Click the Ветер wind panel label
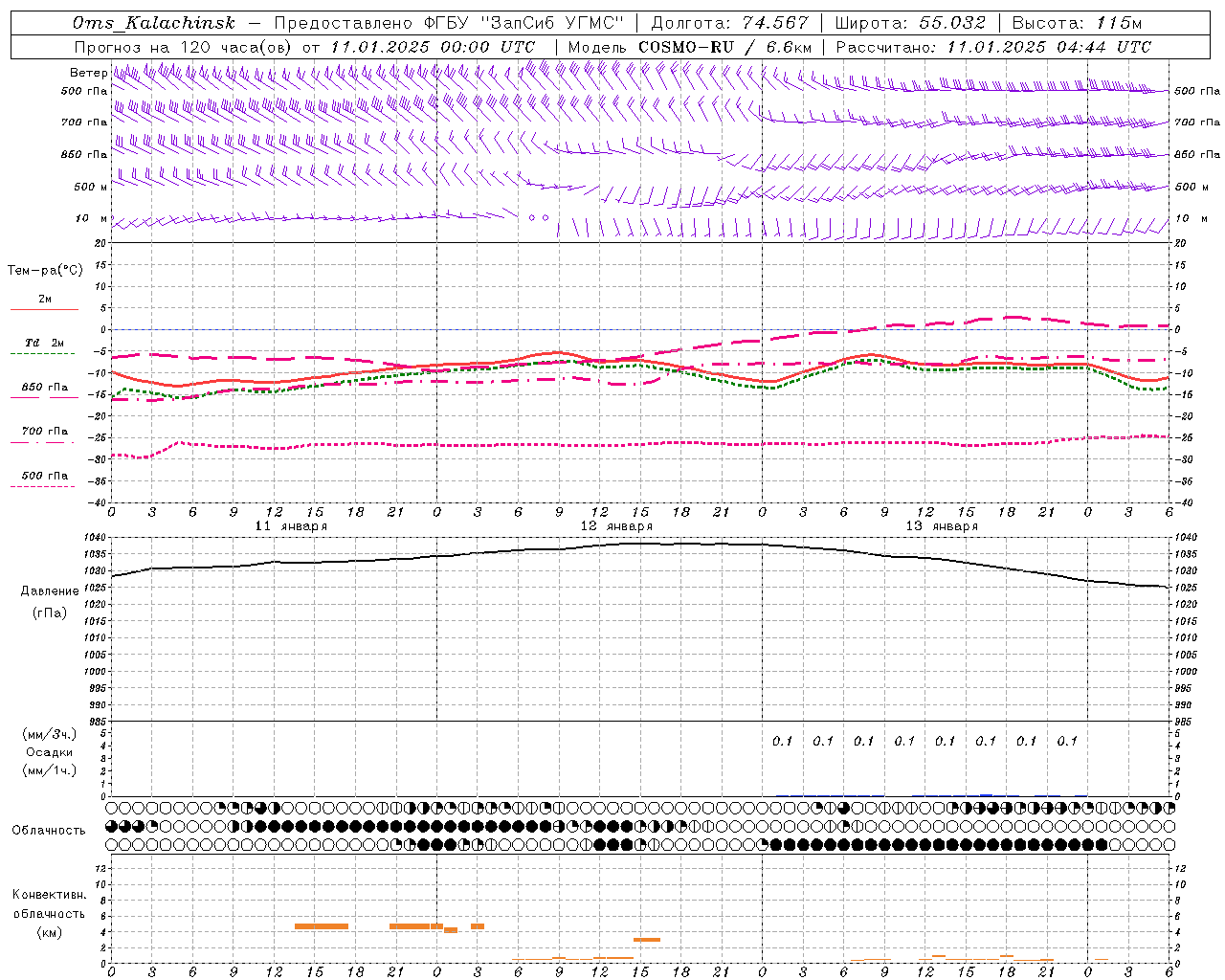The height and width of the screenshot is (980, 1225). (x=89, y=73)
